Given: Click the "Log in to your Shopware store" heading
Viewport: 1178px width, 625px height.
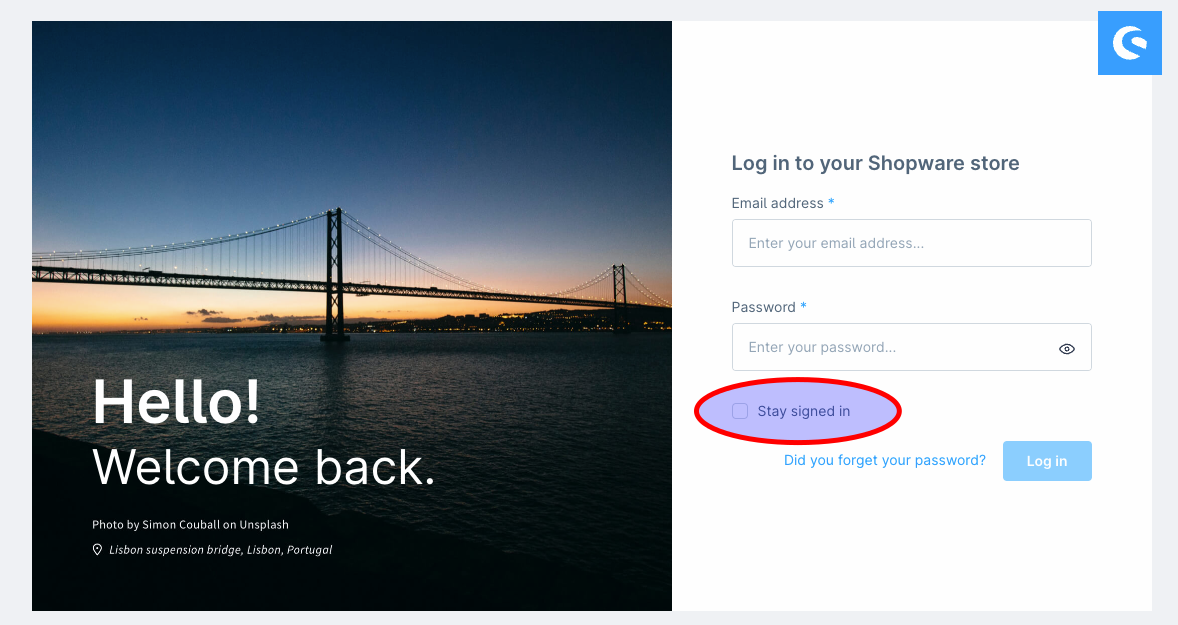Looking at the screenshot, I should pos(875,163).
